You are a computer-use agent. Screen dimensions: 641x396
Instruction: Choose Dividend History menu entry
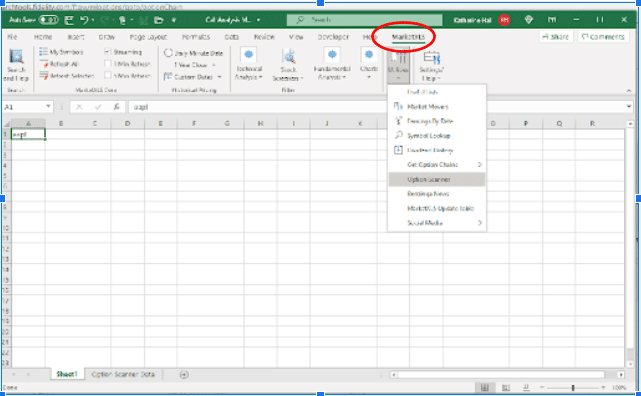437,150
